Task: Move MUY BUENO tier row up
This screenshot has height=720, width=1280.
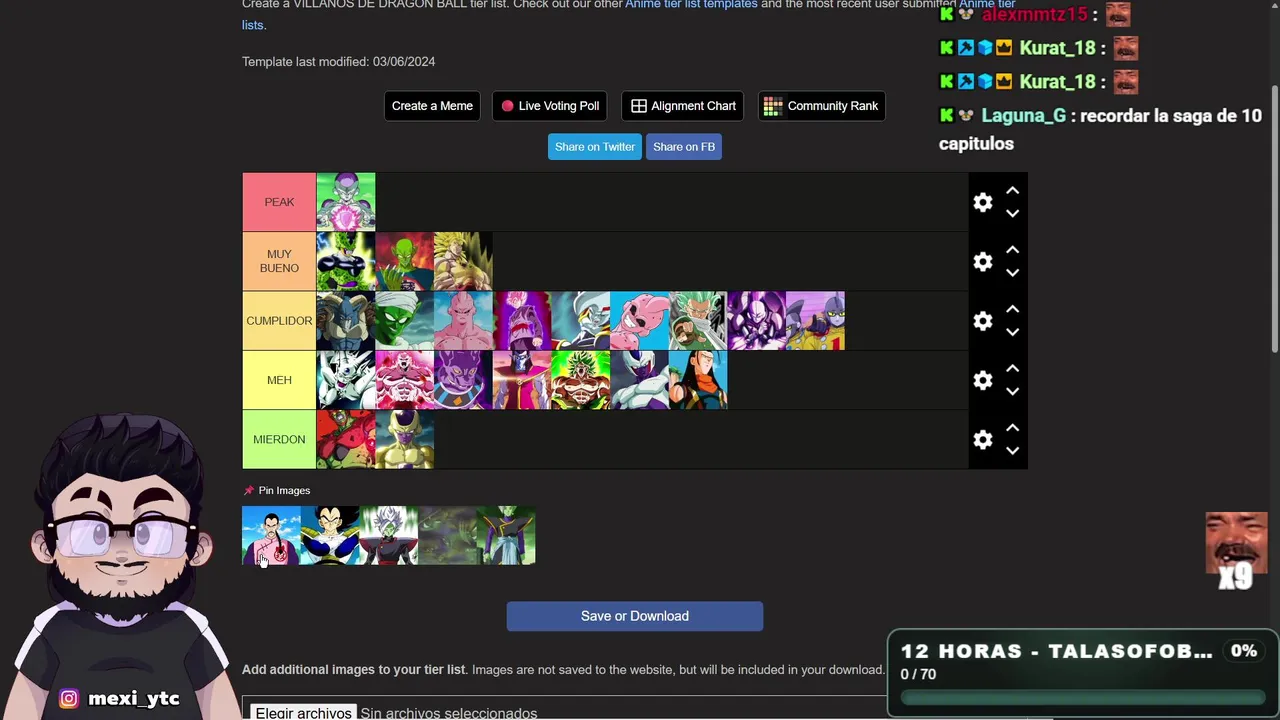Action: pos(1012,249)
